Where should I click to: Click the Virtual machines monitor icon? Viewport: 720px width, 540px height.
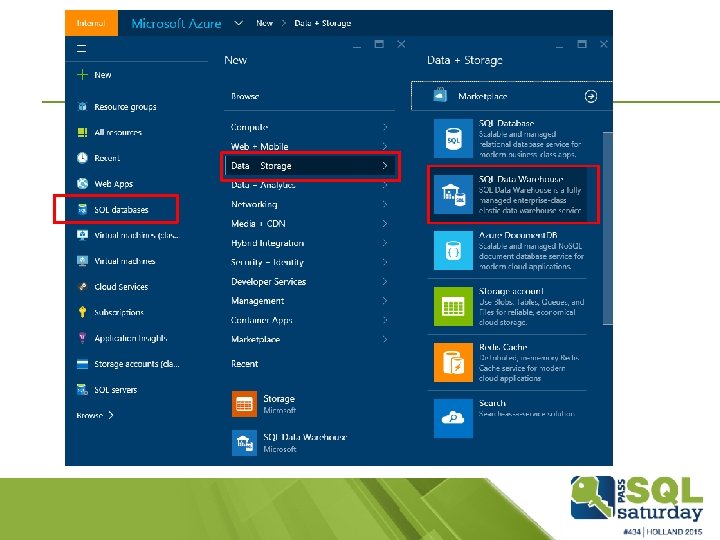(82, 261)
